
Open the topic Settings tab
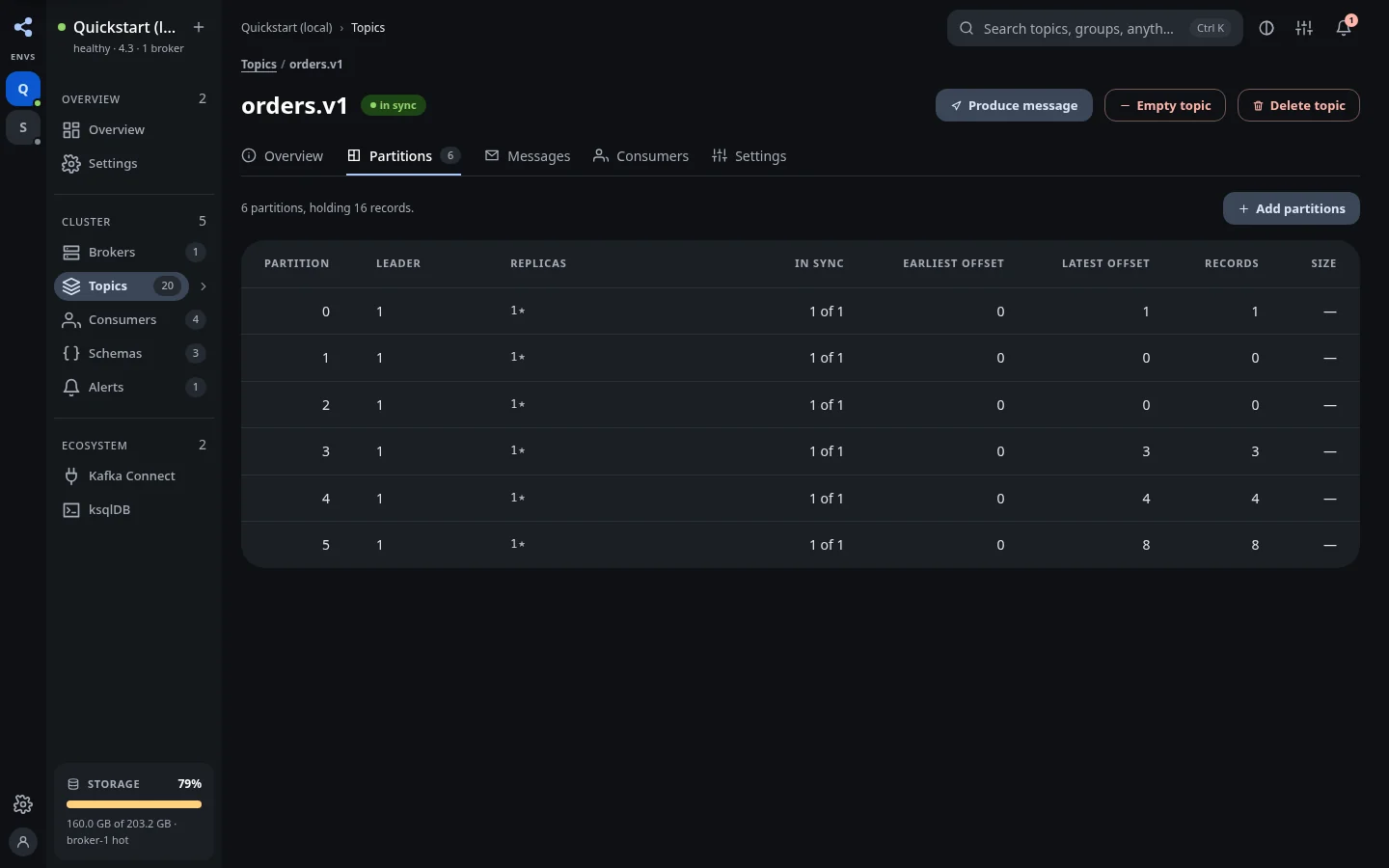click(x=749, y=156)
